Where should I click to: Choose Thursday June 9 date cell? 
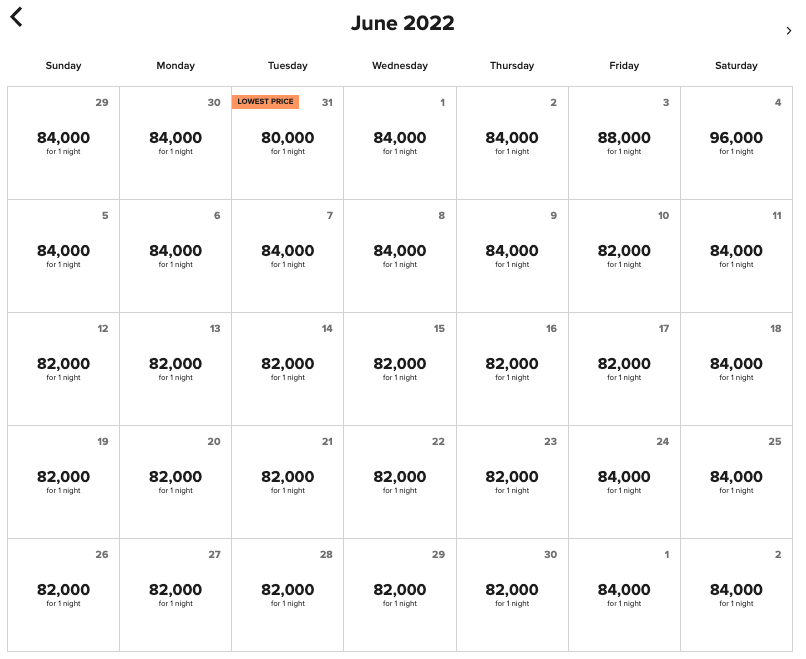[x=512, y=256]
